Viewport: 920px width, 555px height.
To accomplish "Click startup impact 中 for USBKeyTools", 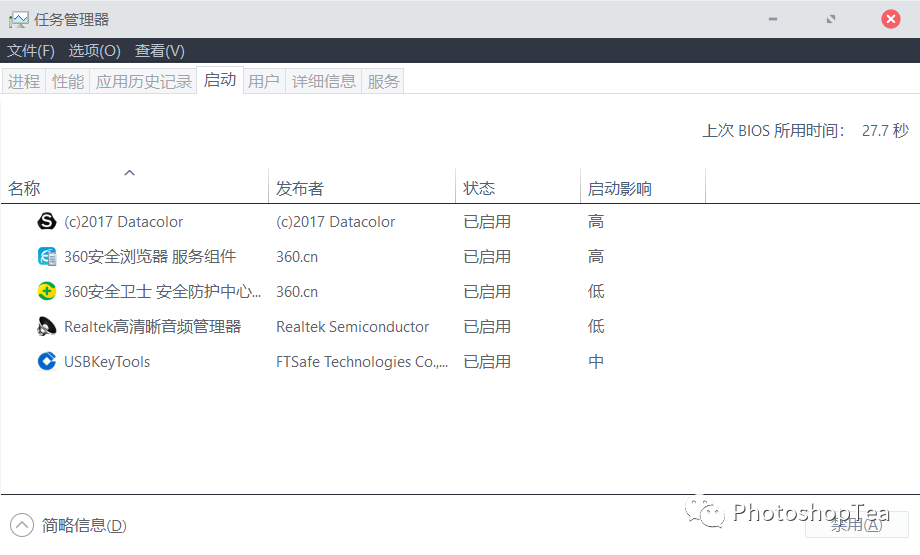I will point(596,361).
